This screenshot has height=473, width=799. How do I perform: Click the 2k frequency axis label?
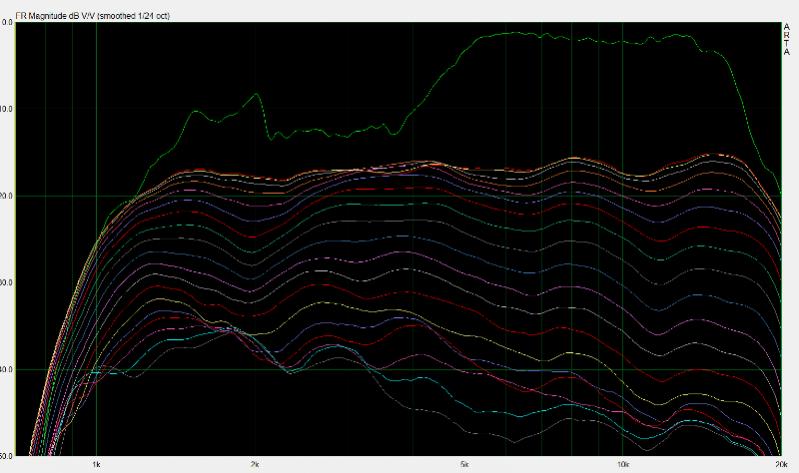point(255,465)
